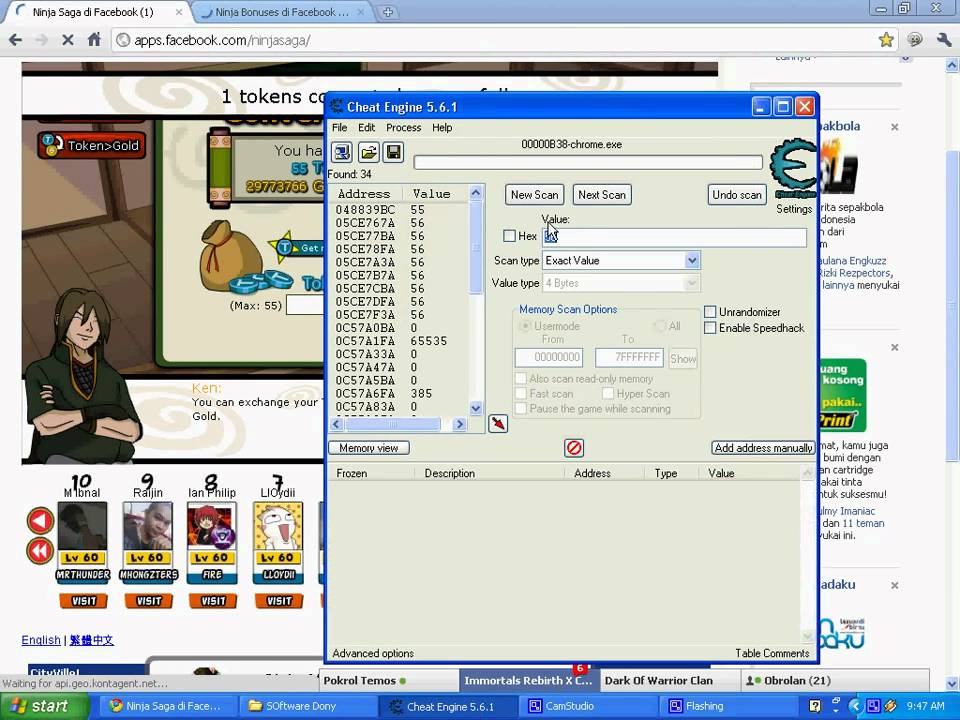Click the Windows start button
This screenshot has height=720, width=960.
pyautogui.click(x=43, y=706)
